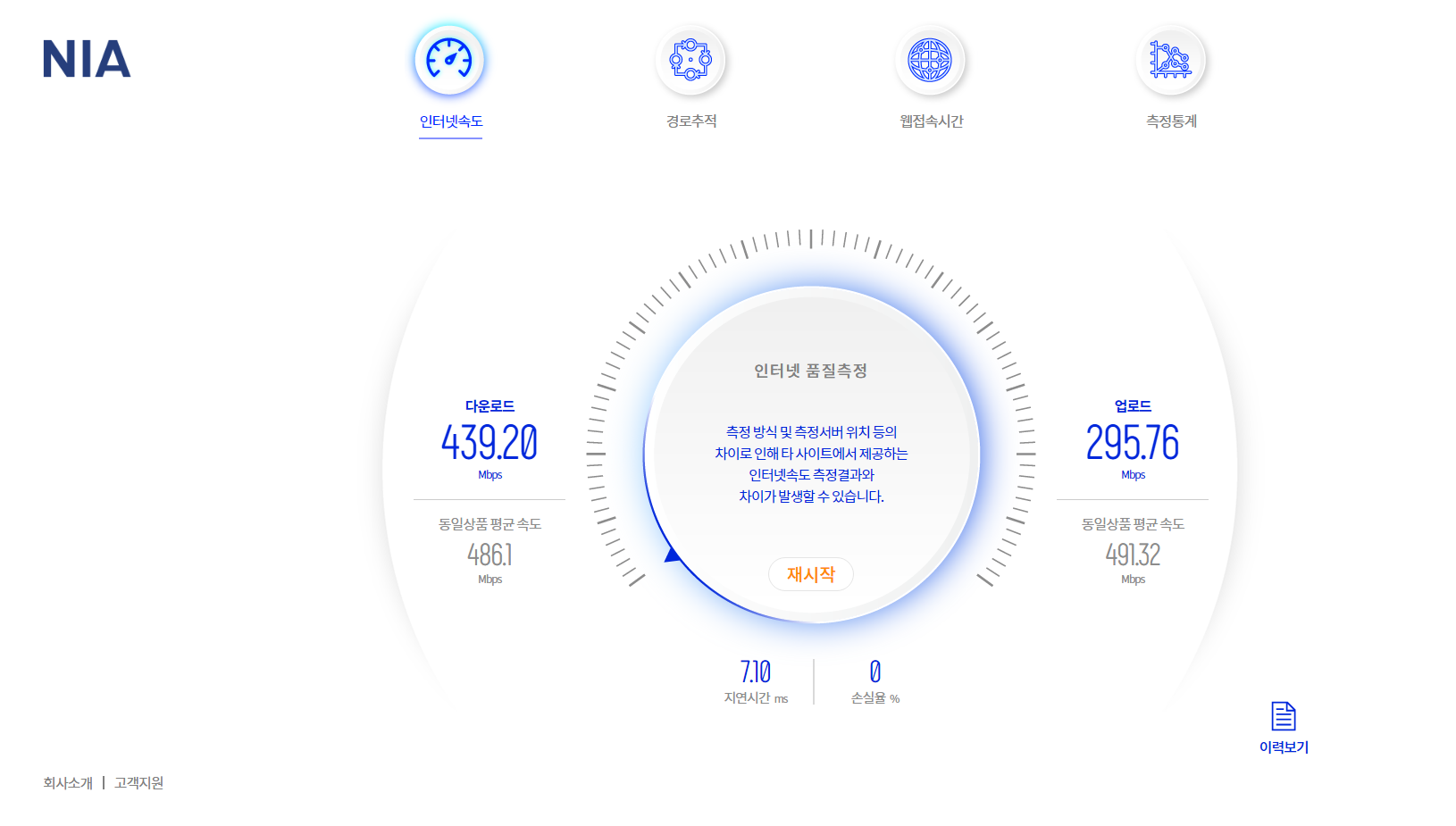
Task: Click the 439.20 download speed value
Action: click(490, 442)
